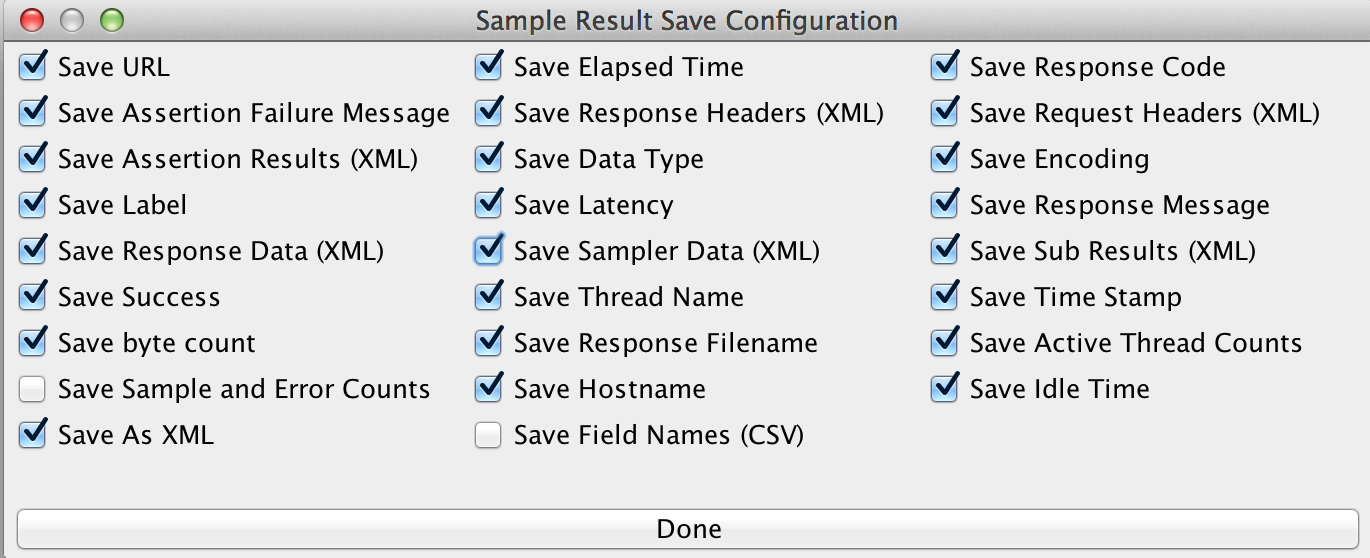Toggle Save Request Headers (XML)
Image resolution: width=1370 pixels, height=558 pixels.
[945, 113]
